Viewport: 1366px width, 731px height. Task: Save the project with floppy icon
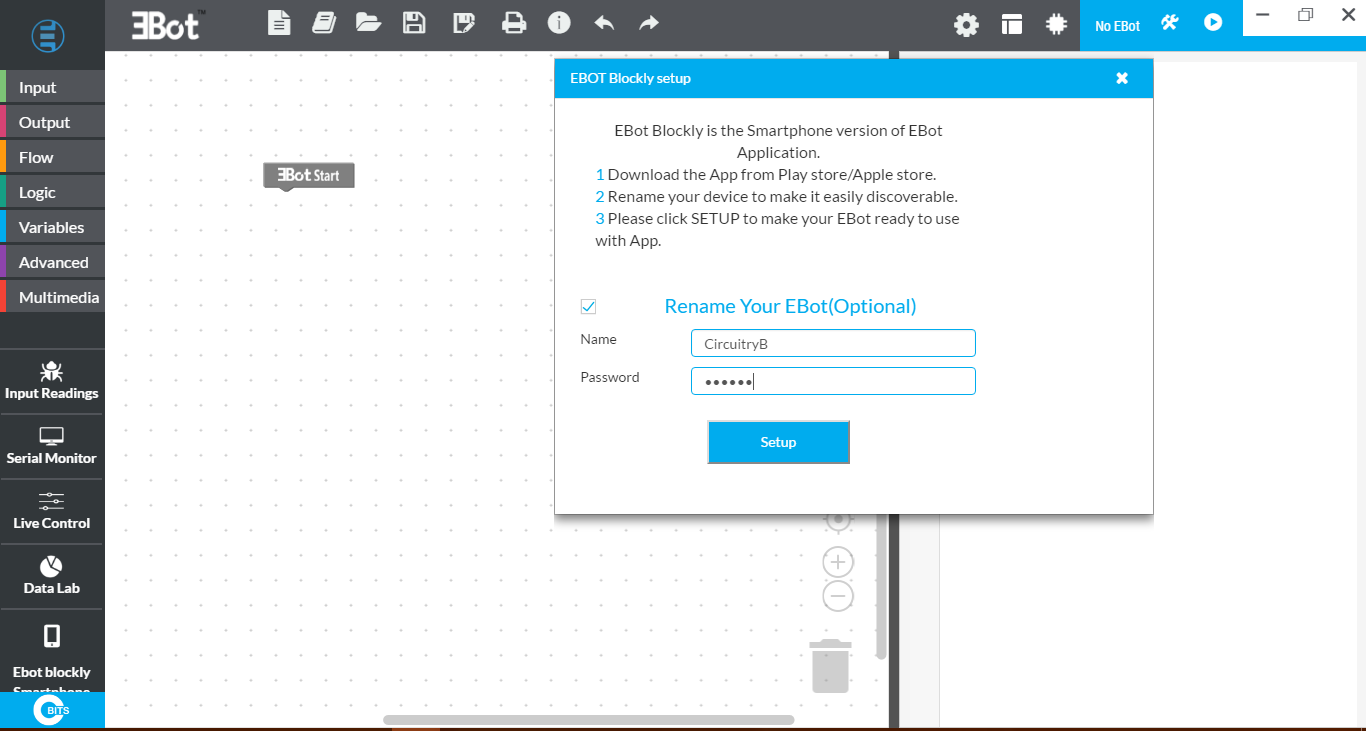coord(414,23)
